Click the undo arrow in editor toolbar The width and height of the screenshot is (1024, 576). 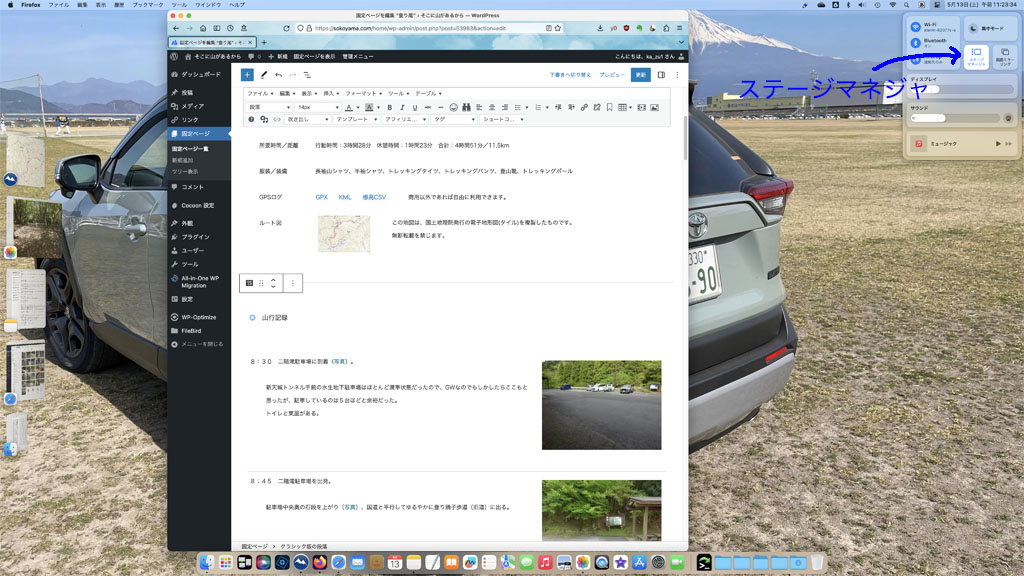tap(278, 74)
